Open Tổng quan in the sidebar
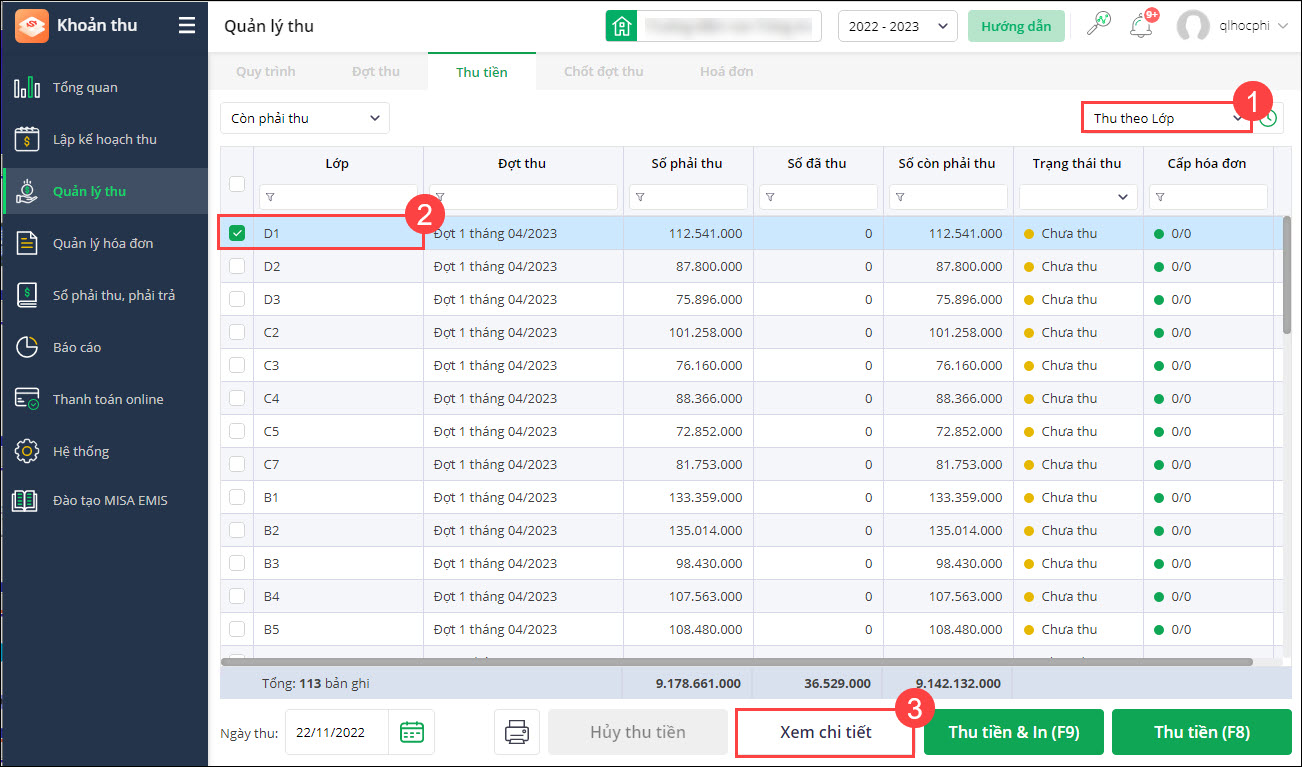 pos(104,87)
